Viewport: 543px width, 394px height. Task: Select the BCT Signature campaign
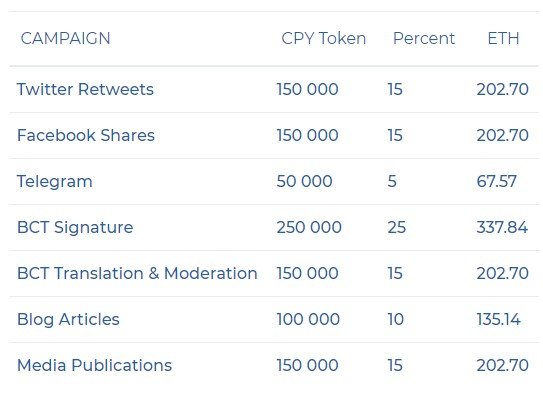point(75,227)
